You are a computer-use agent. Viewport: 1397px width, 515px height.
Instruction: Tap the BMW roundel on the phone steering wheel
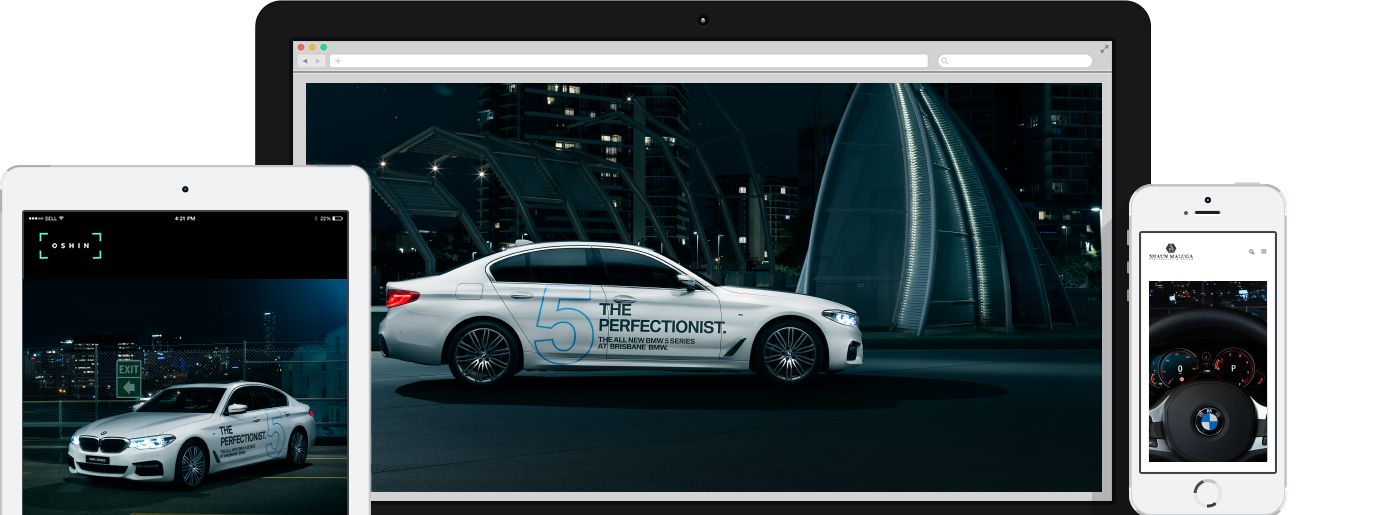[x=1209, y=422]
